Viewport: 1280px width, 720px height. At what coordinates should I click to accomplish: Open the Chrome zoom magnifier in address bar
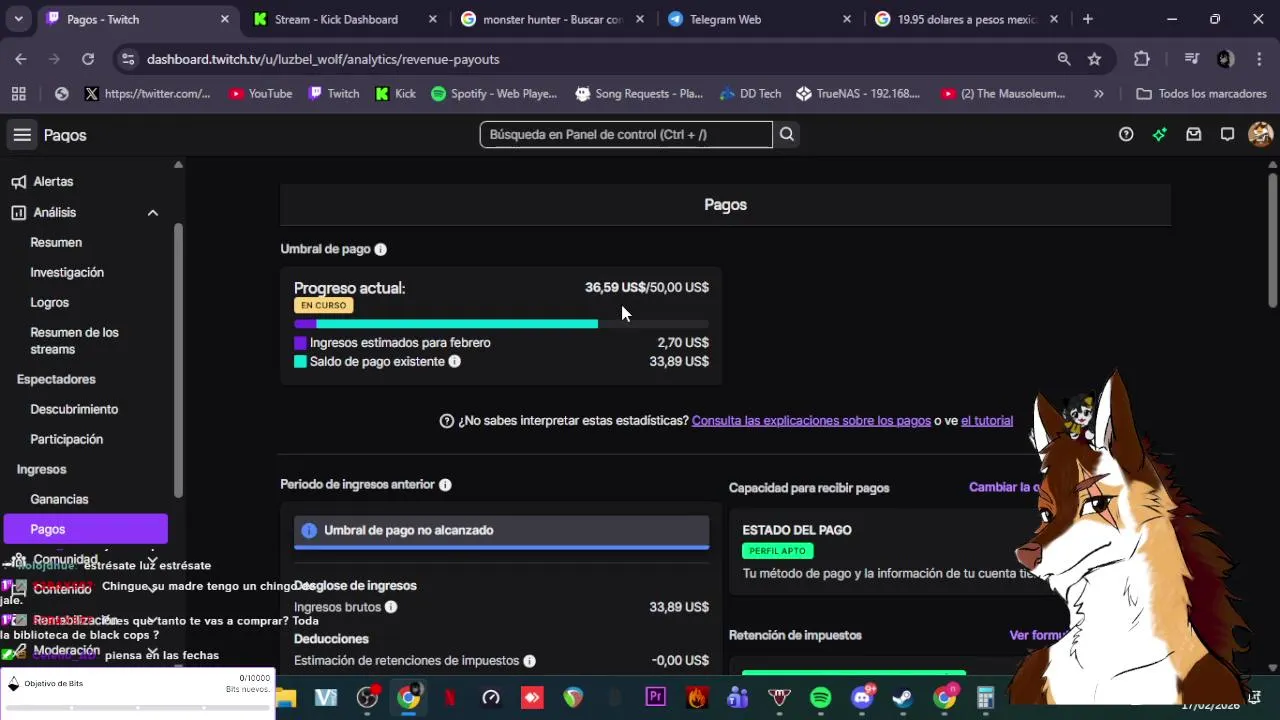pyautogui.click(x=1064, y=59)
